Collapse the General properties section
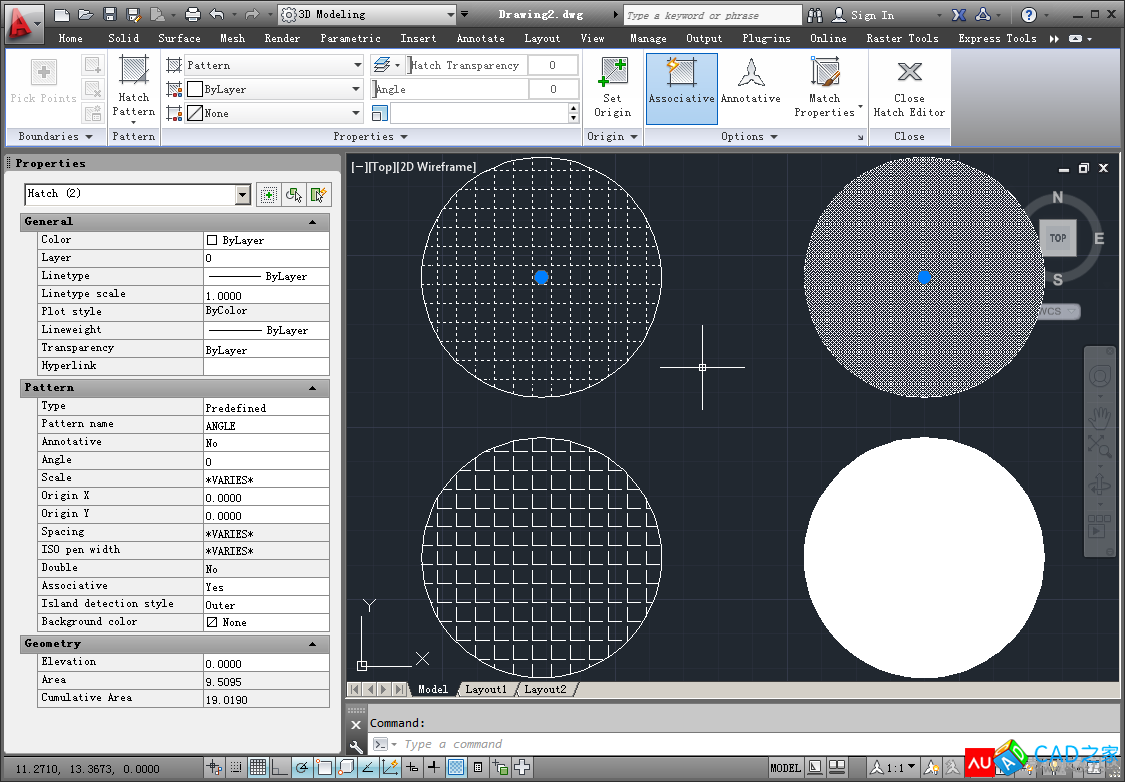This screenshot has height=782, width=1125. (313, 222)
